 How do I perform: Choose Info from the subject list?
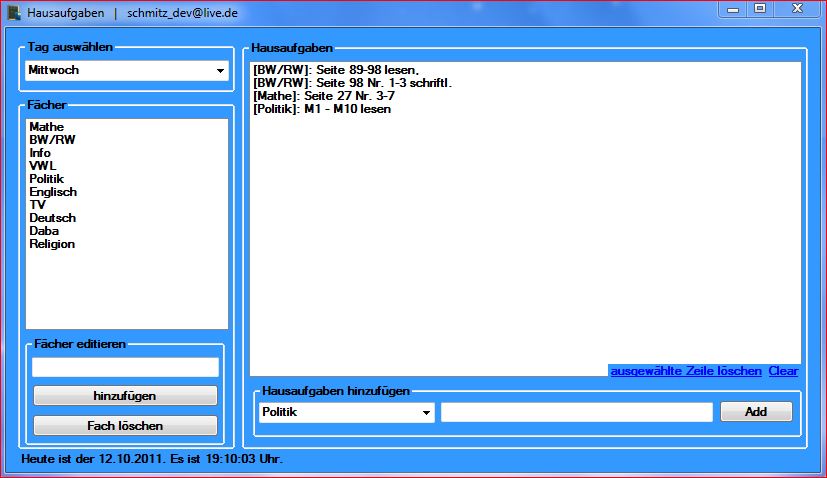point(40,153)
